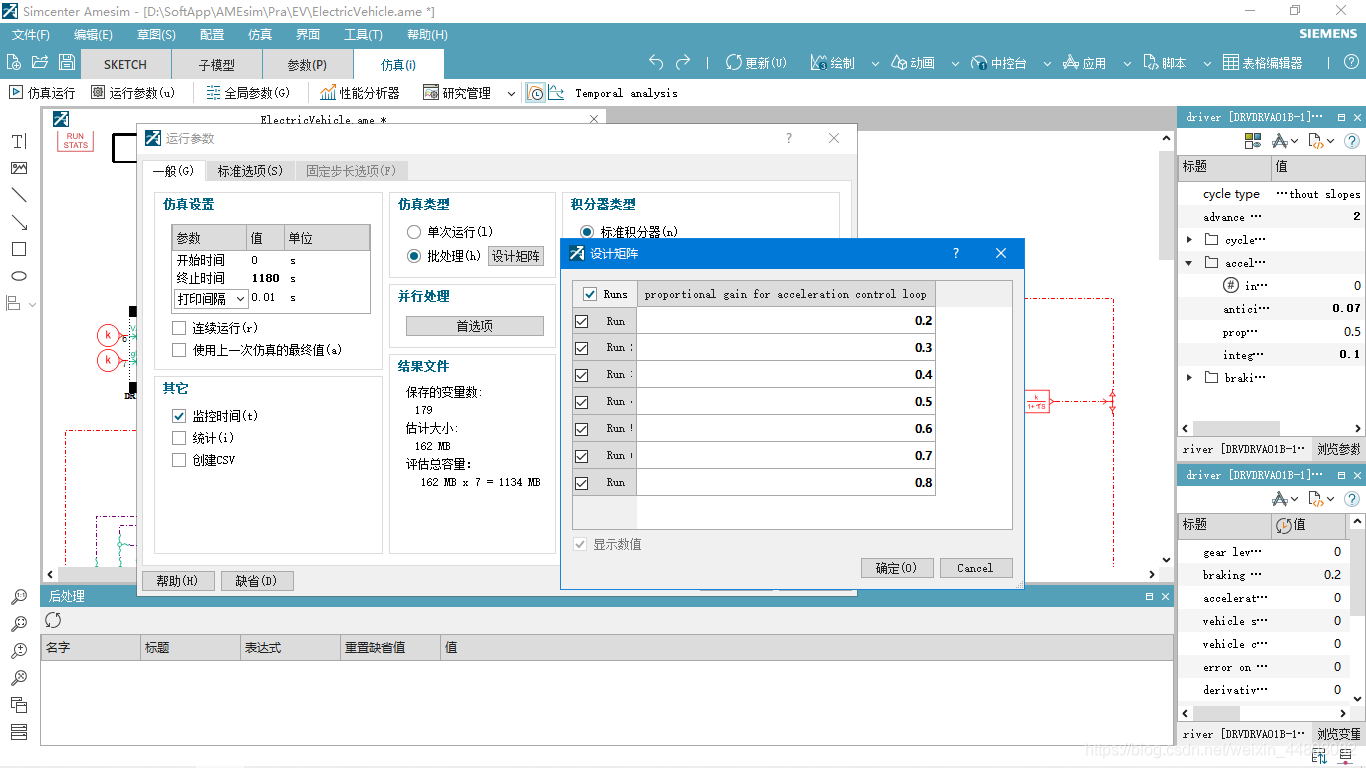Expand the braki folder in driver tree
Screen dimensions: 1366x768
coord(1189,378)
